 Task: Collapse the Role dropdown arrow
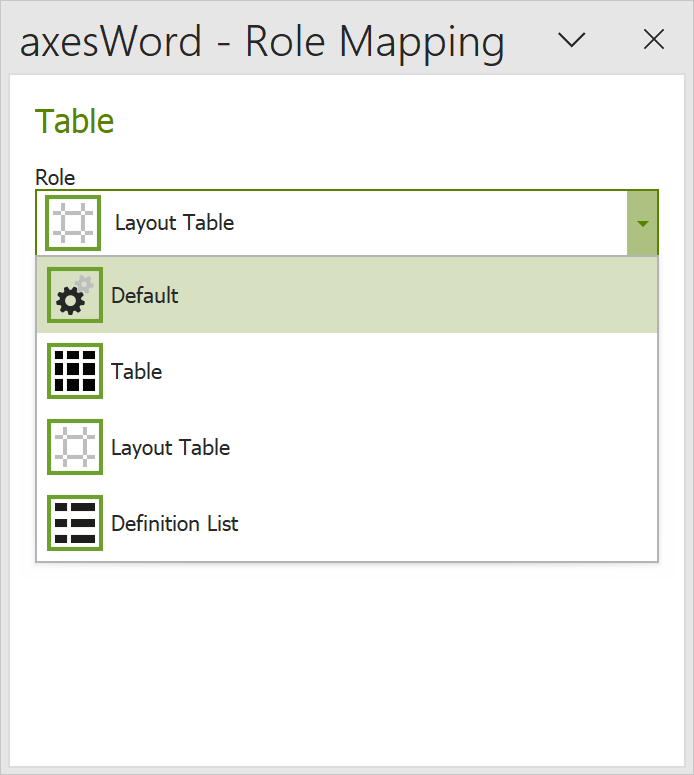click(x=642, y=223)
